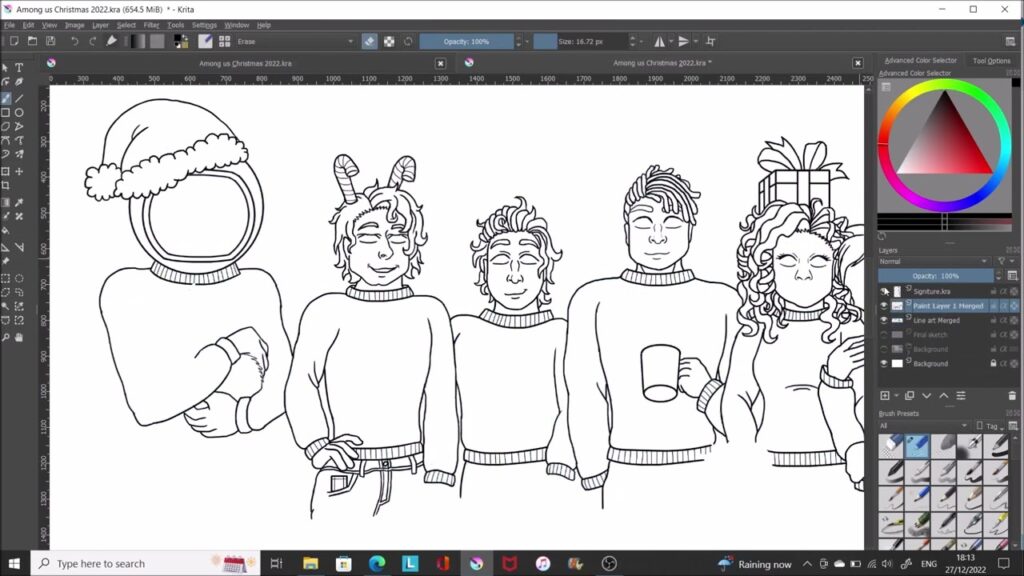Image resolution: width=1024 pixels, height=576 pixels.
Task: Hide the Paint Layer 1 Merged layer
Action: (884, 306)
